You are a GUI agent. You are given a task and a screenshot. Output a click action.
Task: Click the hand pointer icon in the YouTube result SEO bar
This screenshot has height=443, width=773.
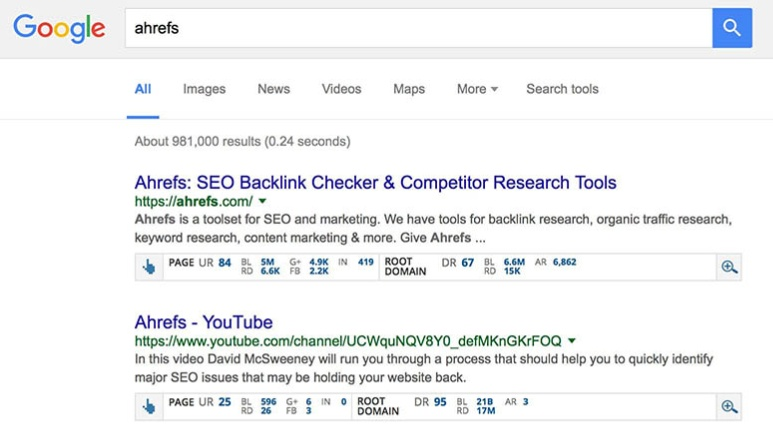(x=149, y=407)
